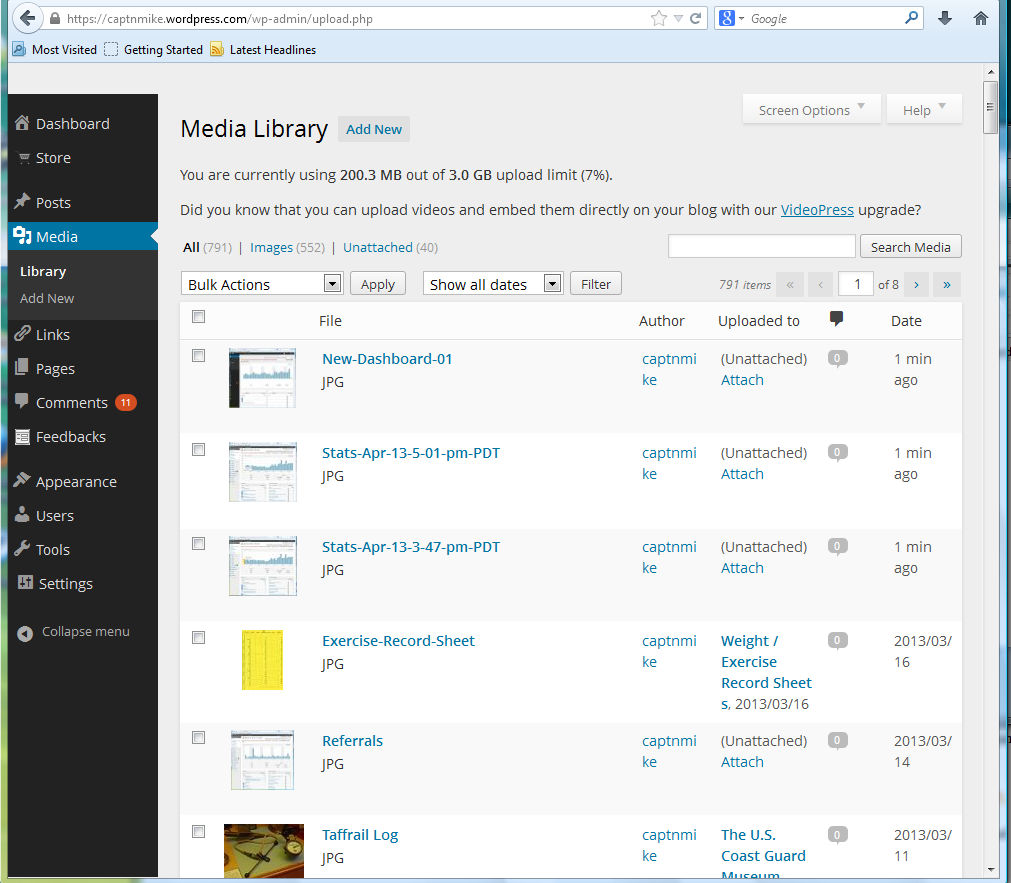Click the bookmark star icon in address bar
1011x883 pixels.
click(x=658, y=18)
